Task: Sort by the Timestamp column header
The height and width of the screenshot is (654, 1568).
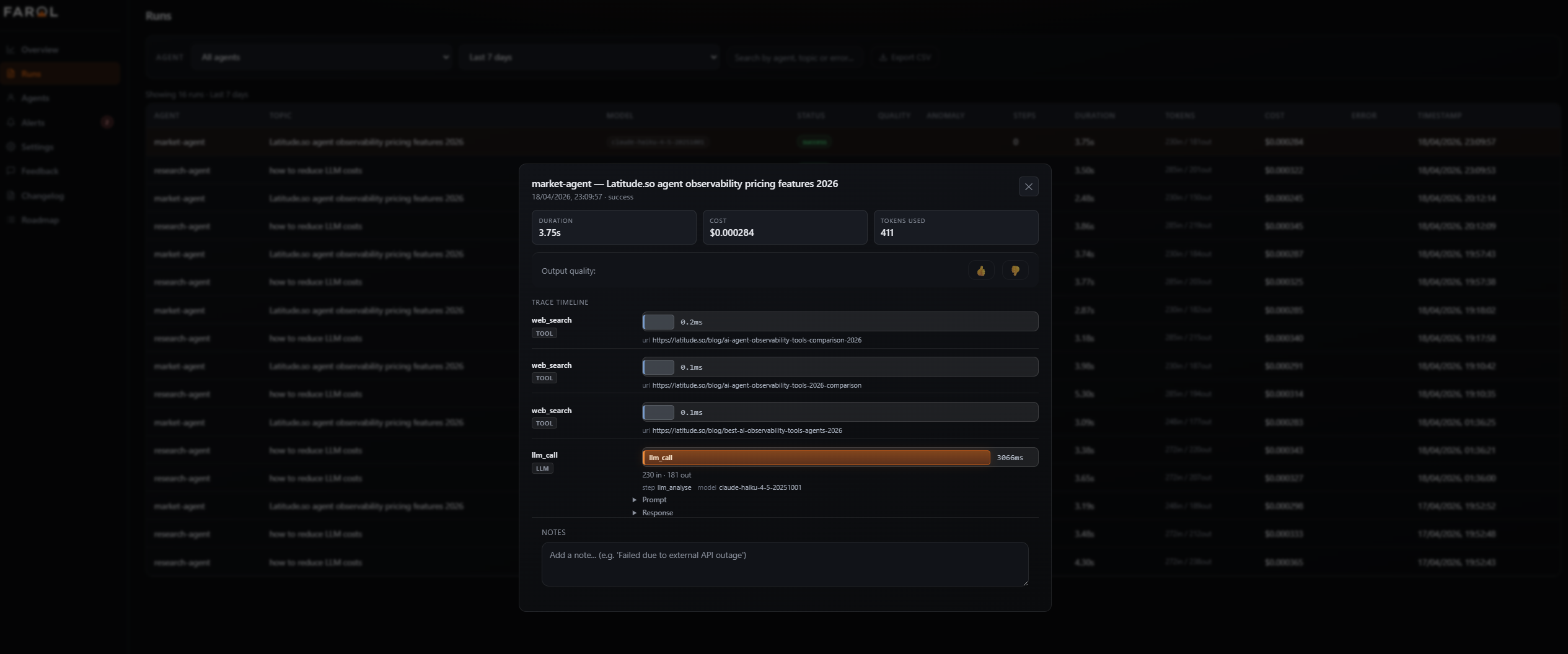Action: pos(1439,116)
